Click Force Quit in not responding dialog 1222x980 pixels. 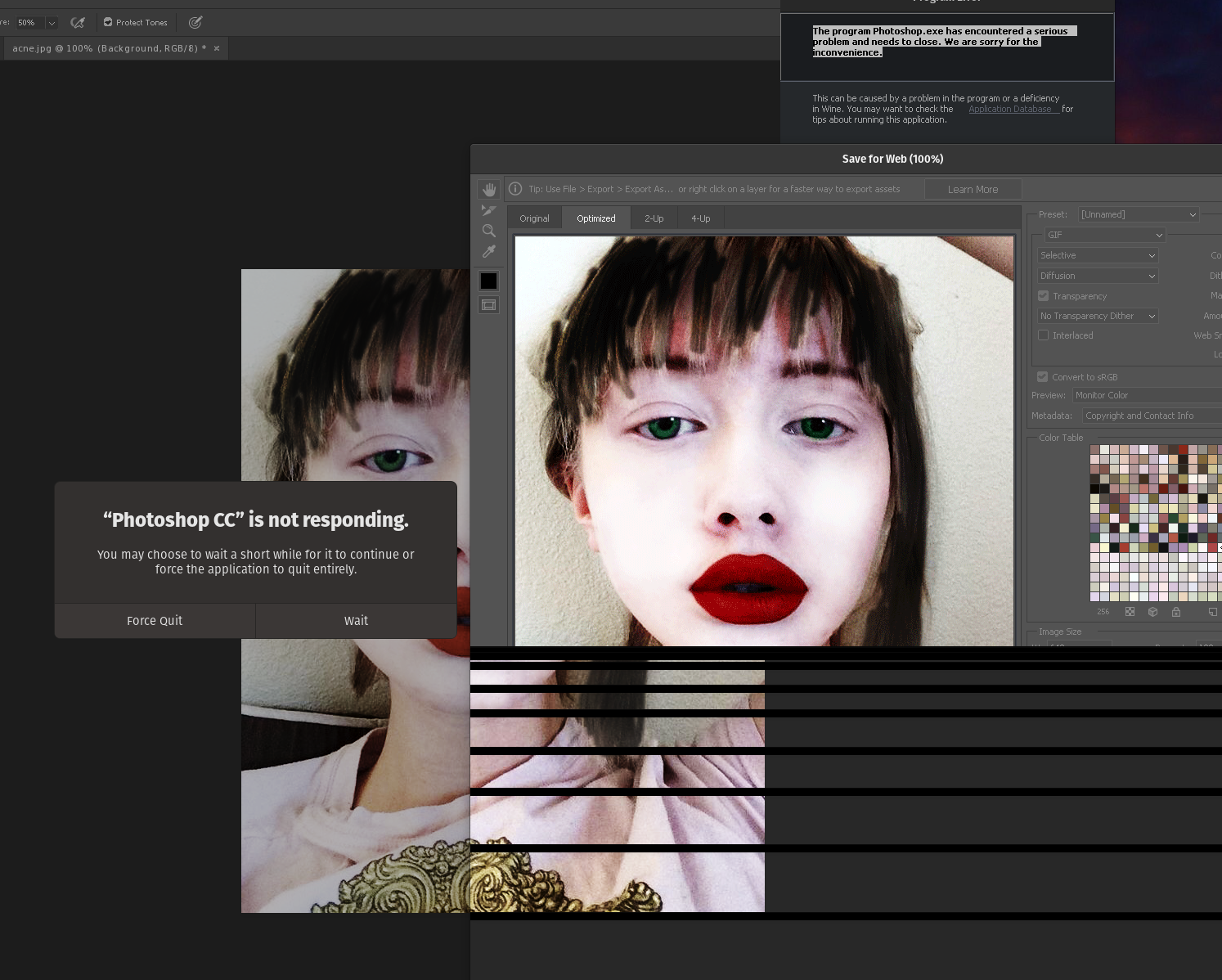pos(155,621)
